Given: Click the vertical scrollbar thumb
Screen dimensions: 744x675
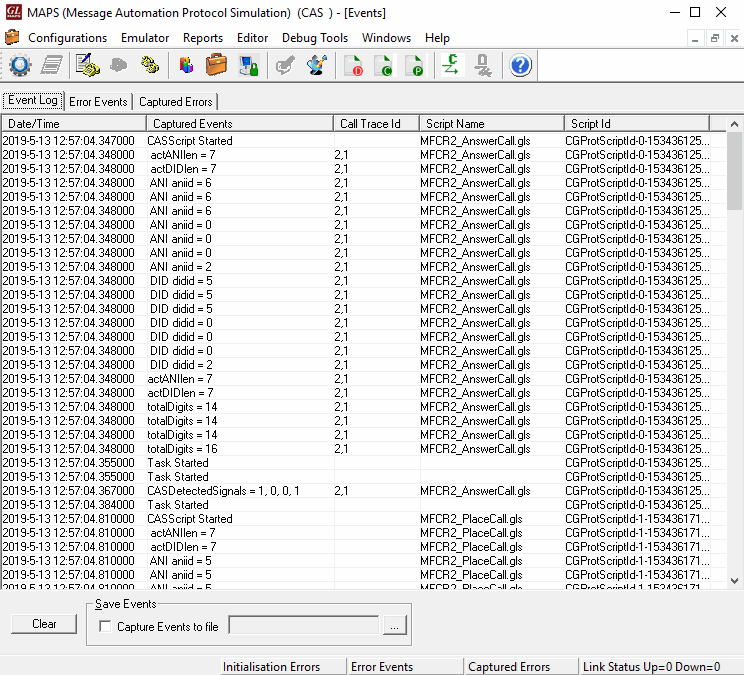Looking at the screenshot, I should pyautogui.click(x=734, y=171).
